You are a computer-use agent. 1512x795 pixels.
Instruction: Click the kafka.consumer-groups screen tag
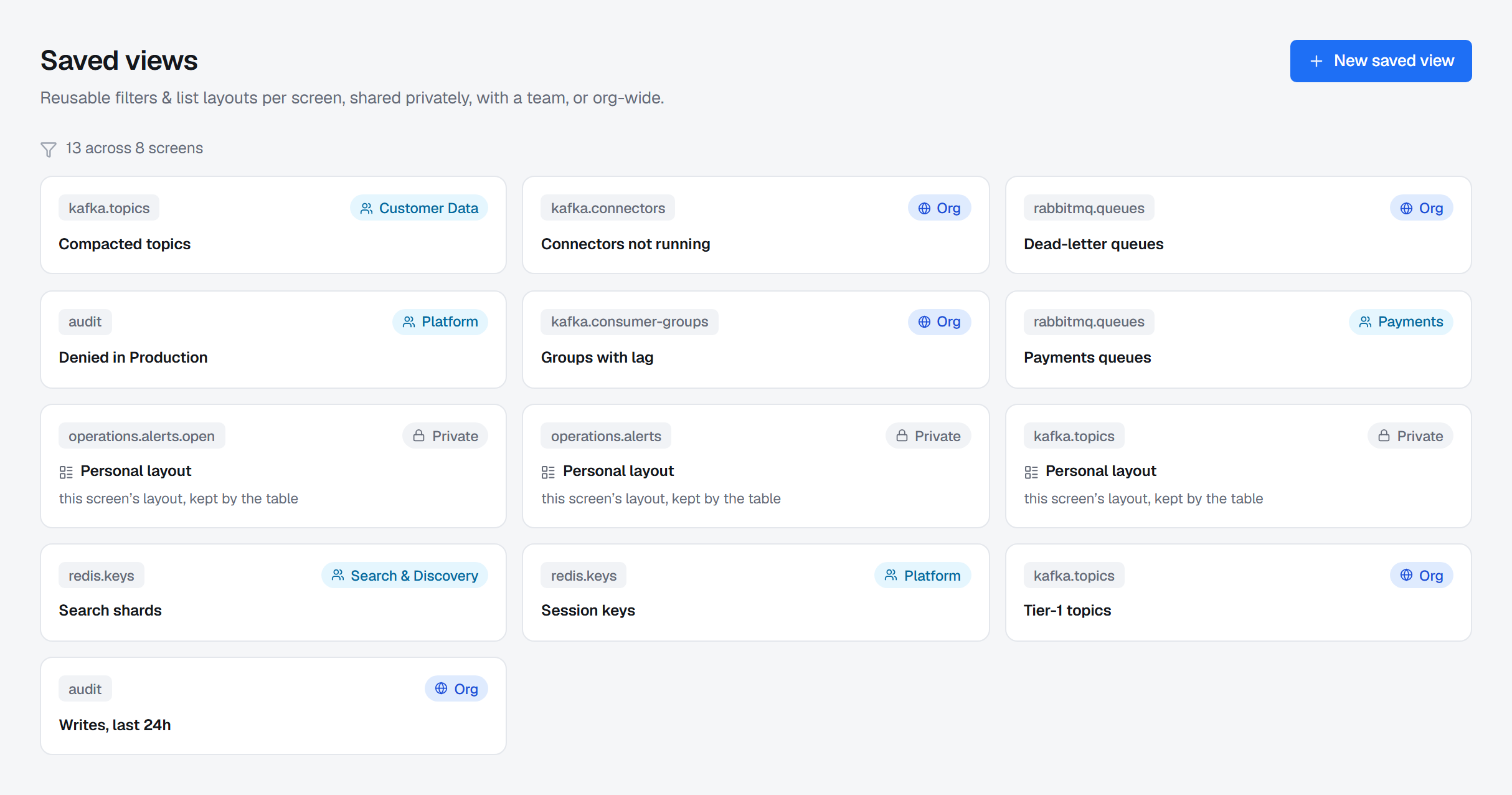tap(630, 321)
